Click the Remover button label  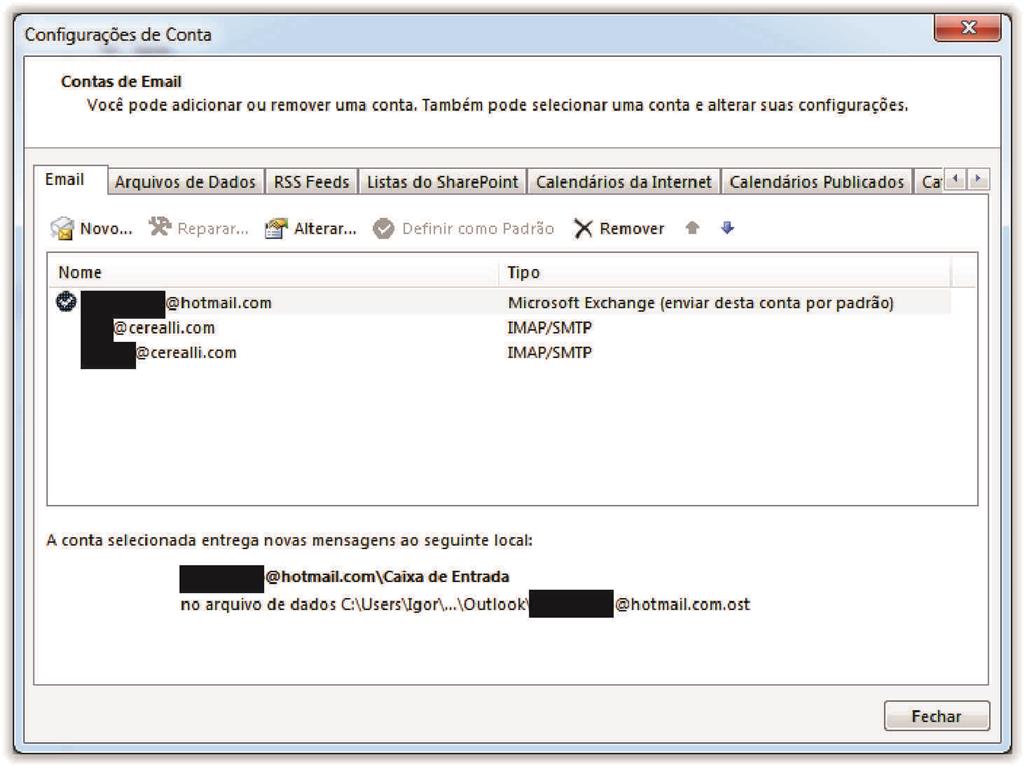[x=632, y=229]
